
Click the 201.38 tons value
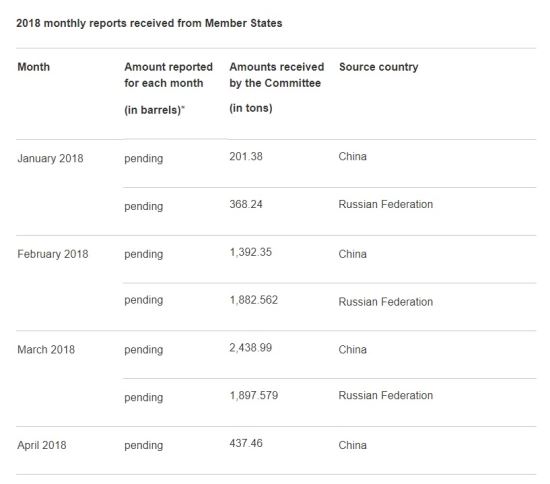pyautogui.click(x=246, y=156)
